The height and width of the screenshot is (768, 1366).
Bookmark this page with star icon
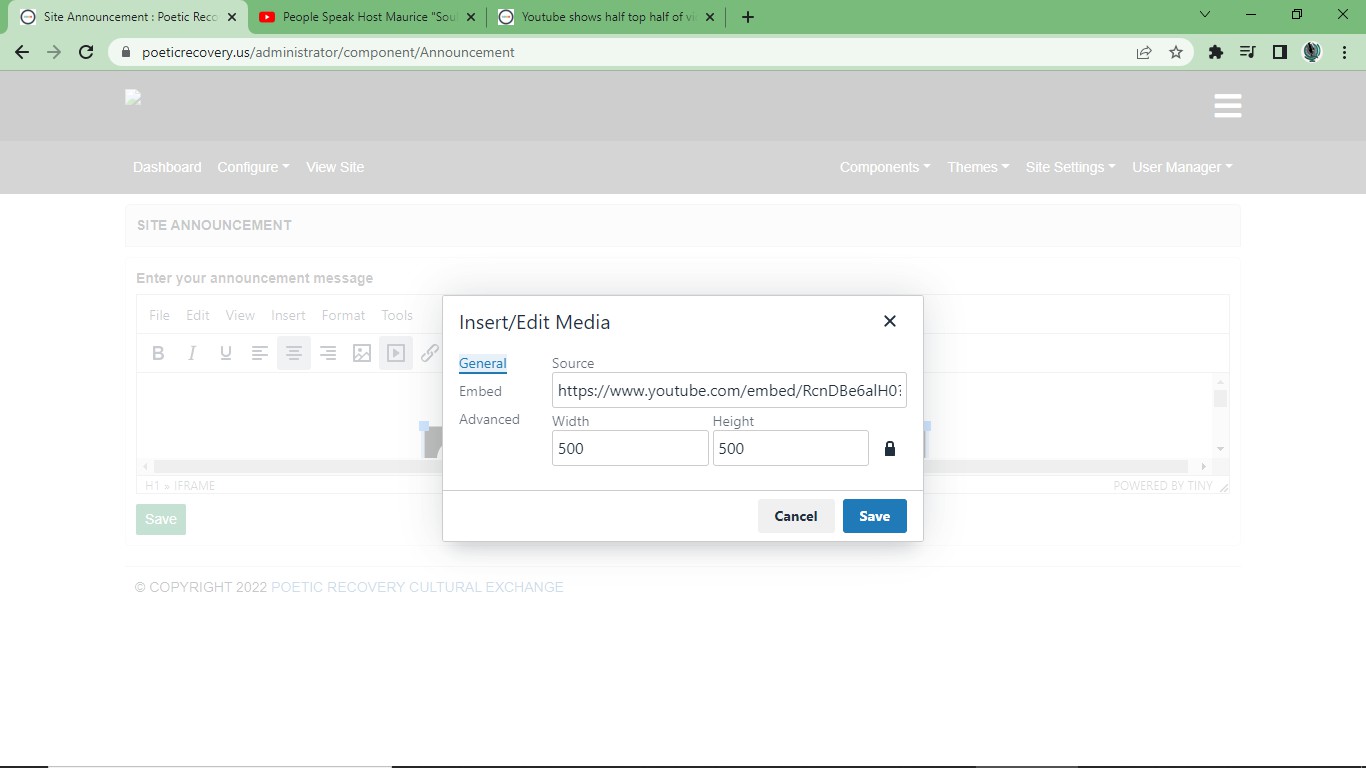(x=1176, y=52)
